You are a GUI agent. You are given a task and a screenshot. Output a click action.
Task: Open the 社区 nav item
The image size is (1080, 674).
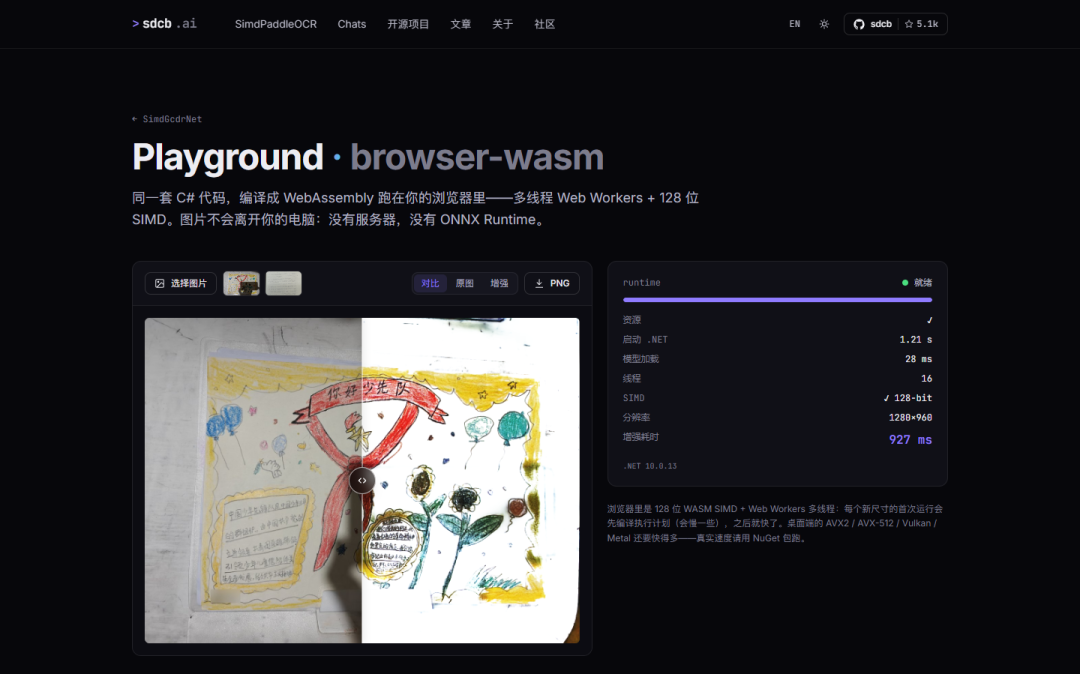[x=544, y=24]
